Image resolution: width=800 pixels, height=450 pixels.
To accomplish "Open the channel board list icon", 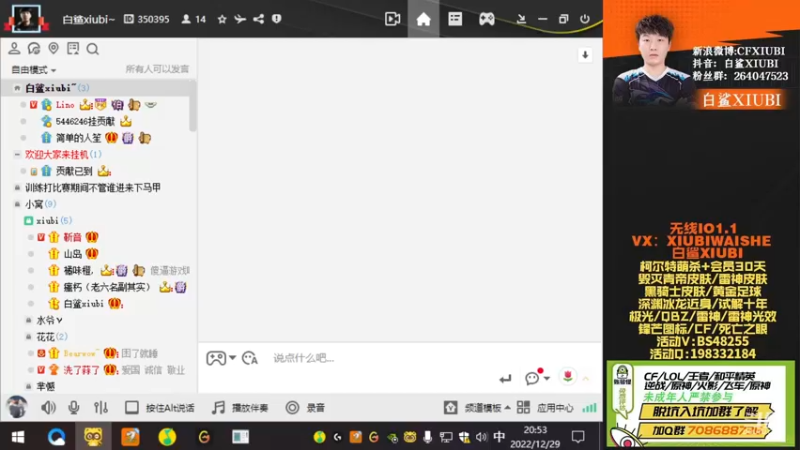I will tap(455, 19).
